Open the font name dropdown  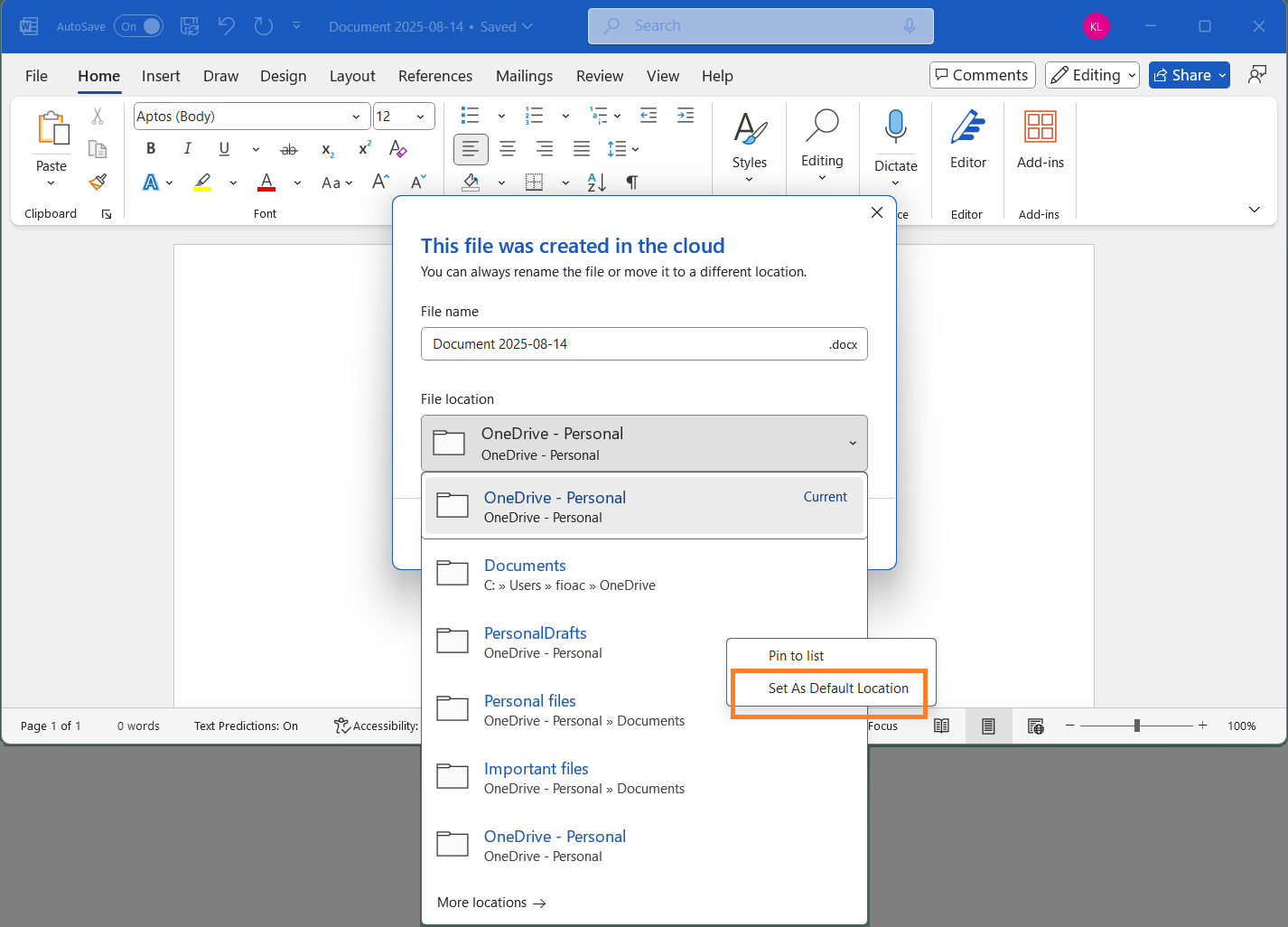[356, 116]
